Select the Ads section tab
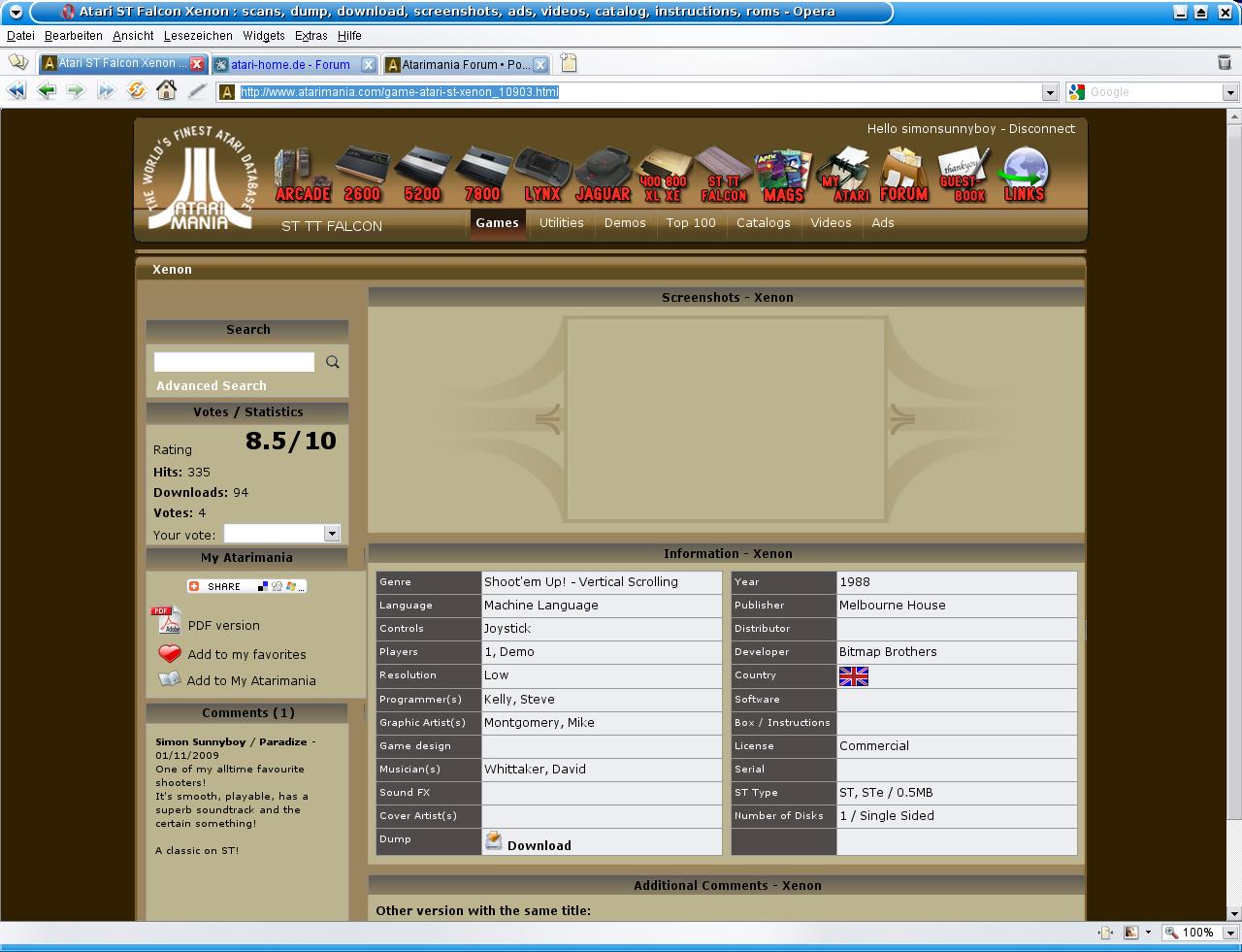The height and width of the screenshot is (952, 1242). click(883, 222)
